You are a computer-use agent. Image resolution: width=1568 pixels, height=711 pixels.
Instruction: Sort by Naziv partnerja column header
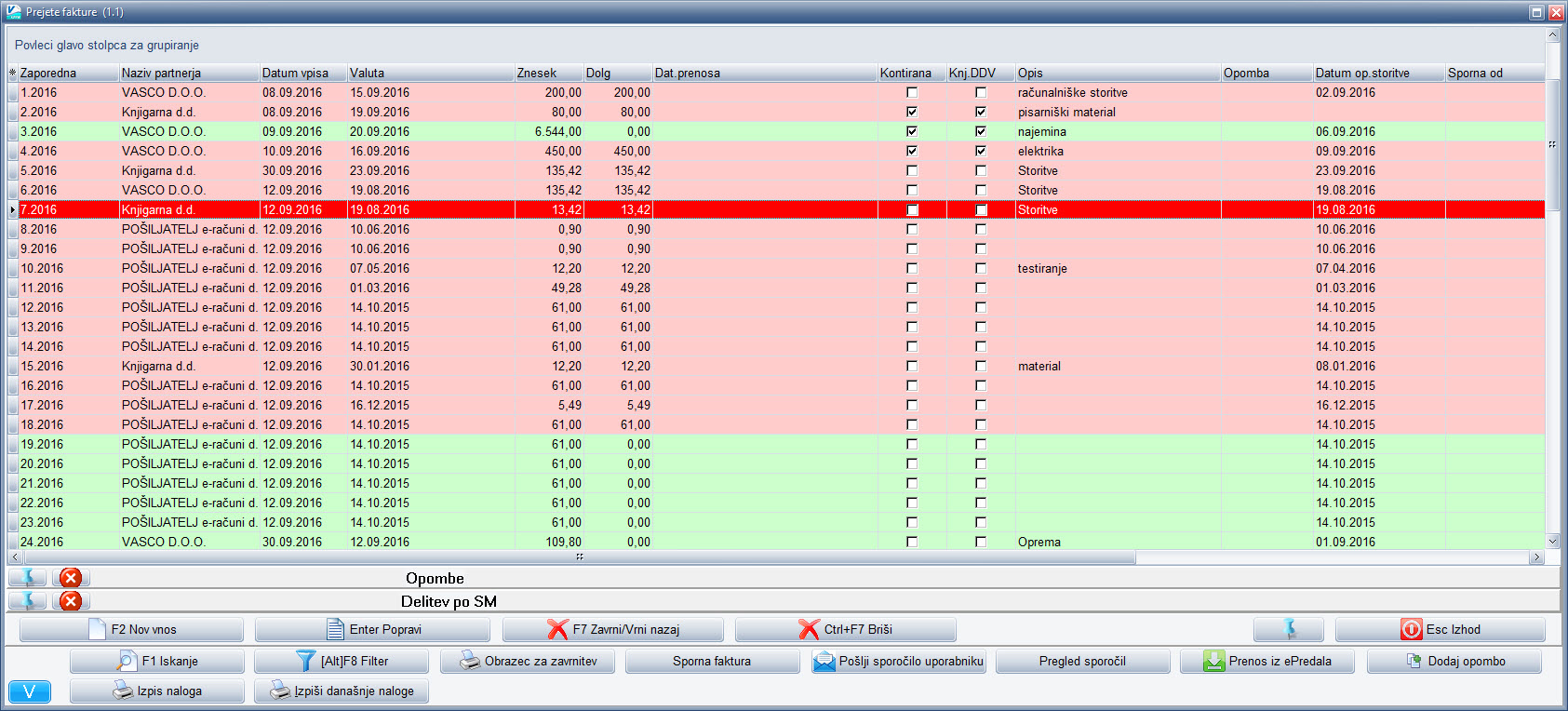point(189,73)
